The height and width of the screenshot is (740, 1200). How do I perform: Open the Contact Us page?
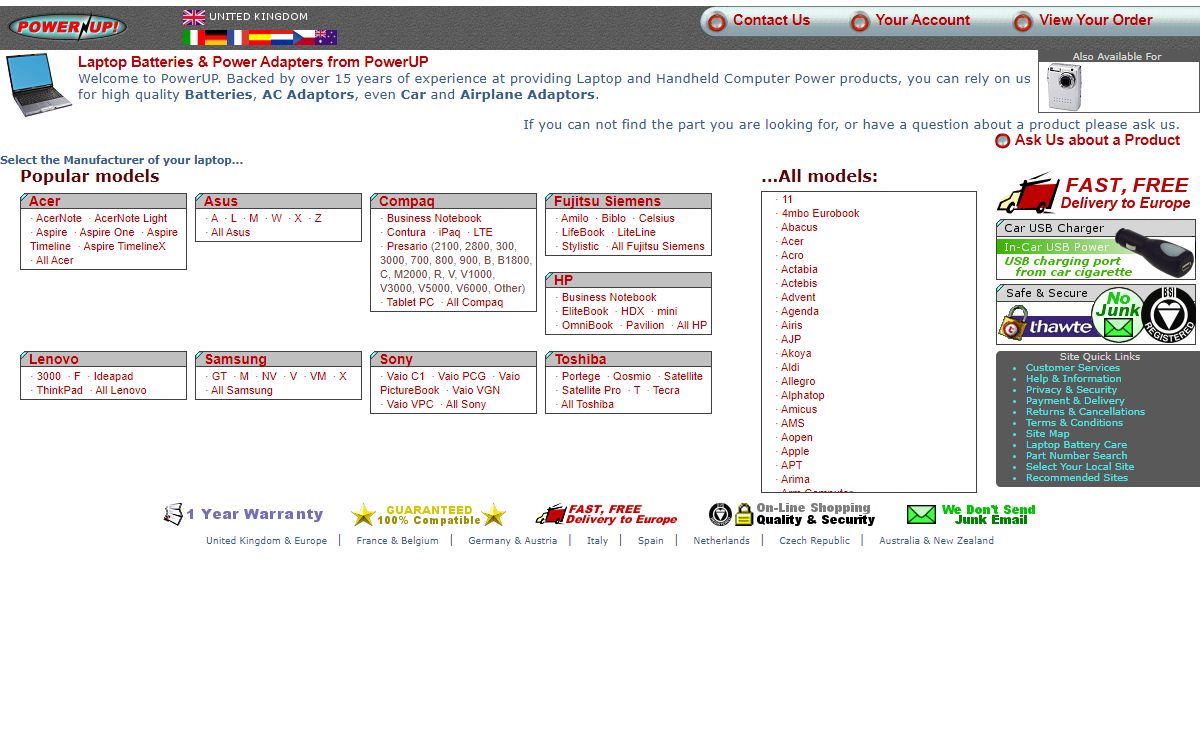click(771, 20)
